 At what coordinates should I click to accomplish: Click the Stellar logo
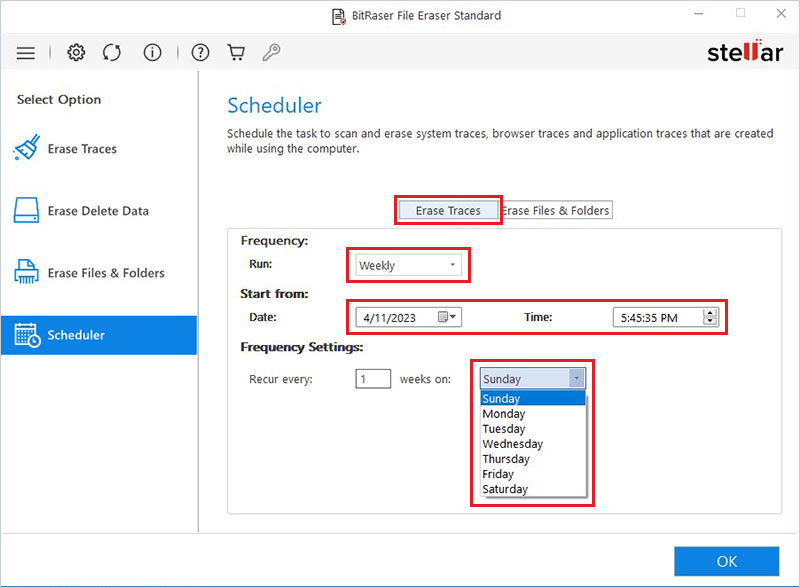point(744,52)
